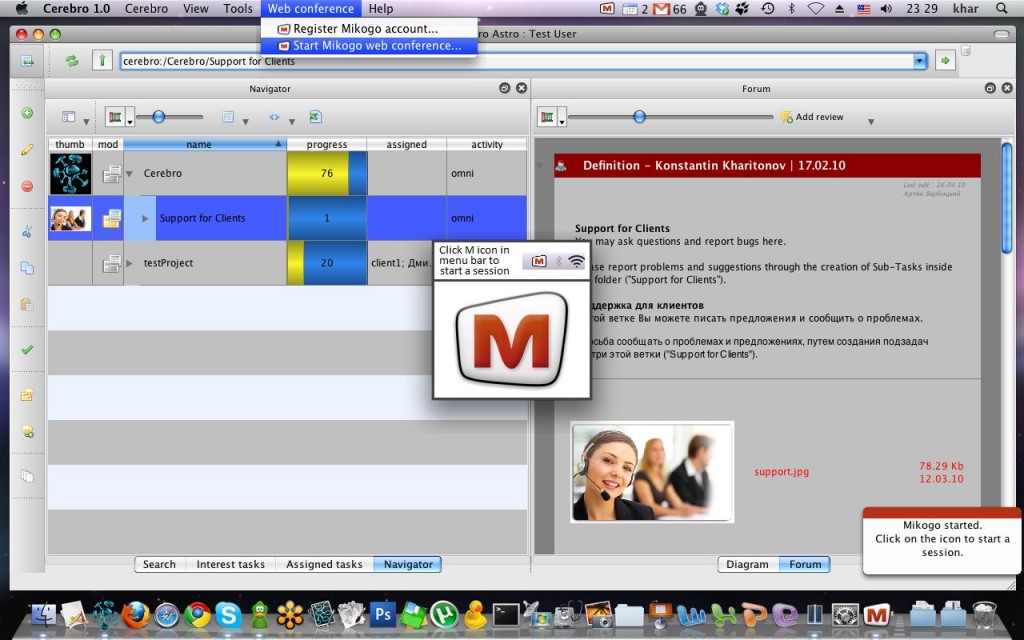Open the address bar dropdown arrow
The image size is (1024, 640).
(919, 61)
